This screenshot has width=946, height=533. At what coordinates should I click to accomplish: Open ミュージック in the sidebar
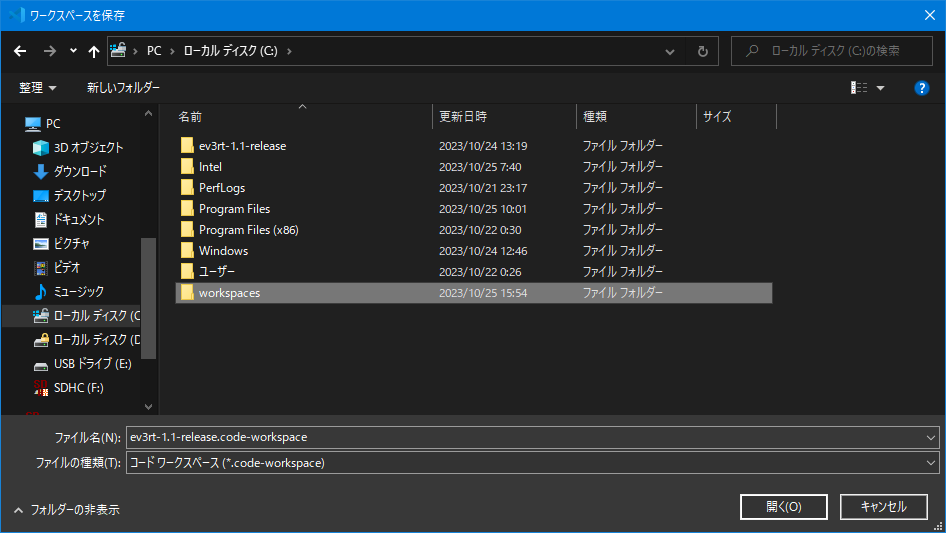click(69, 292)
